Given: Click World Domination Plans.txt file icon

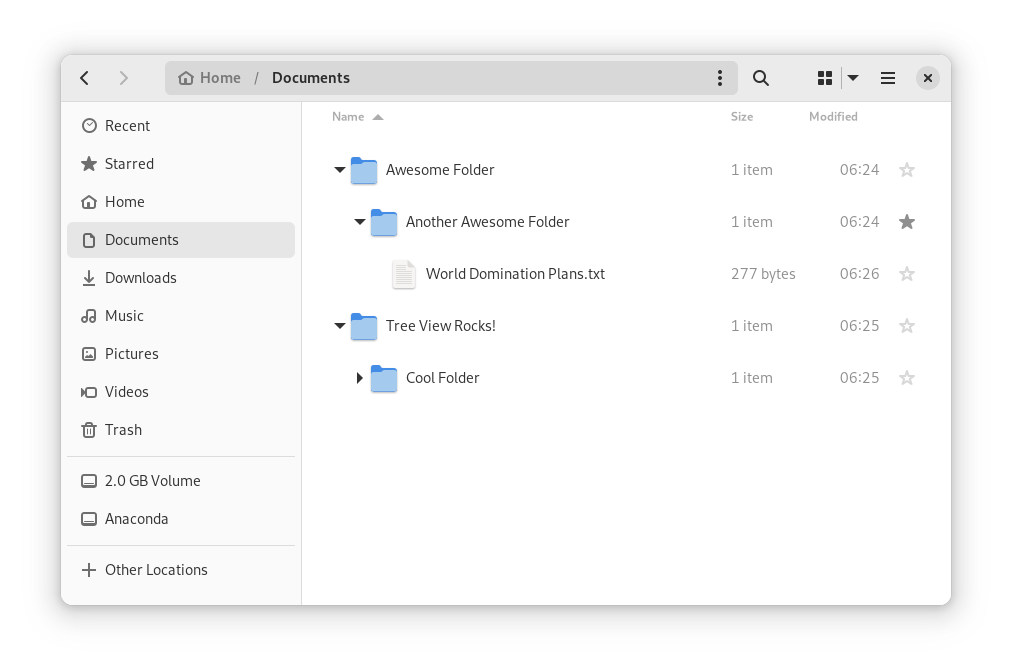Looking at the screenshot, I should (x=403, y=274).
